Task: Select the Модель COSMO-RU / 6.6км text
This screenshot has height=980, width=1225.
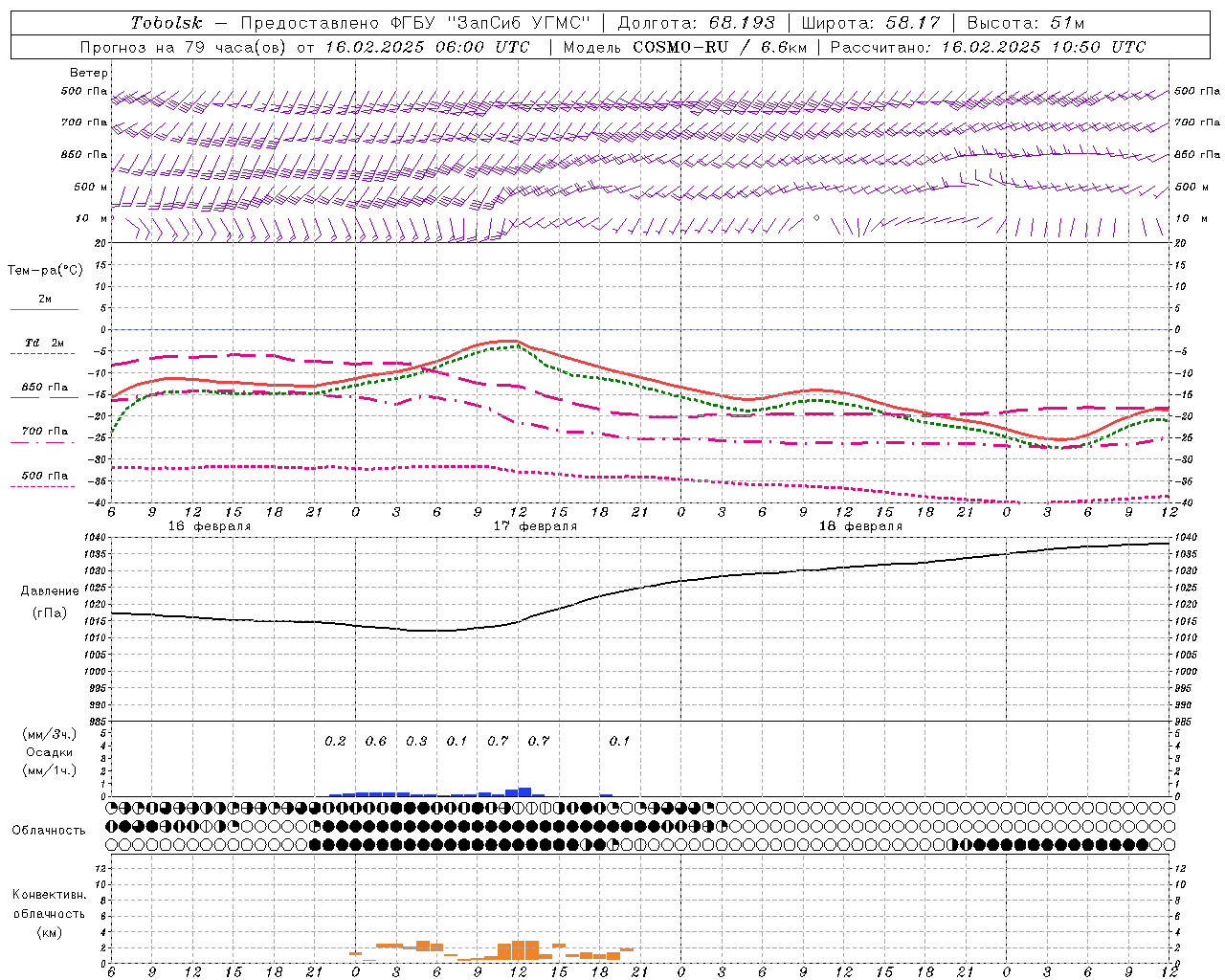Action: point(684,47)
